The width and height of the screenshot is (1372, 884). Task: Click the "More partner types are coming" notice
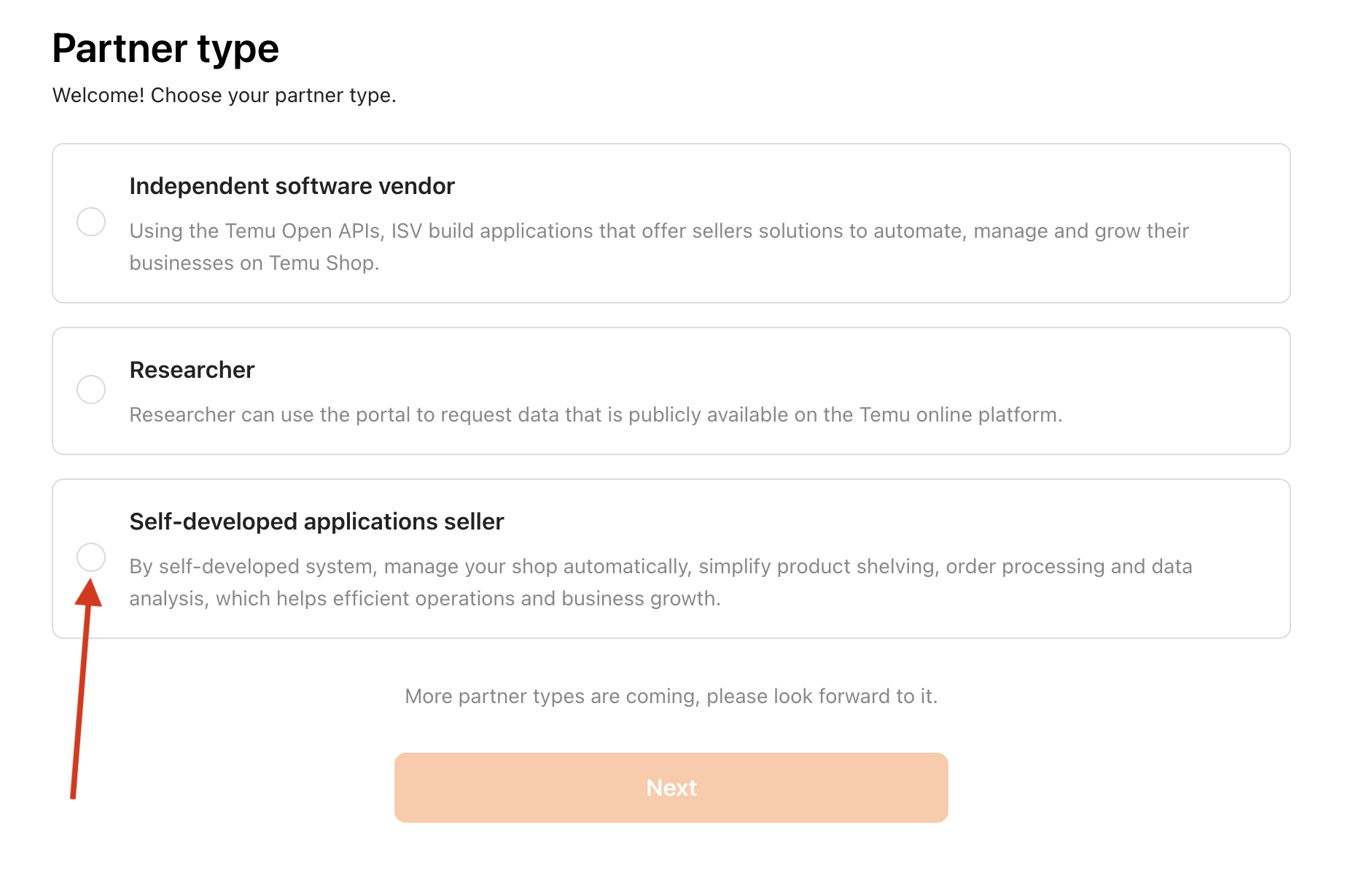(671, 697)
